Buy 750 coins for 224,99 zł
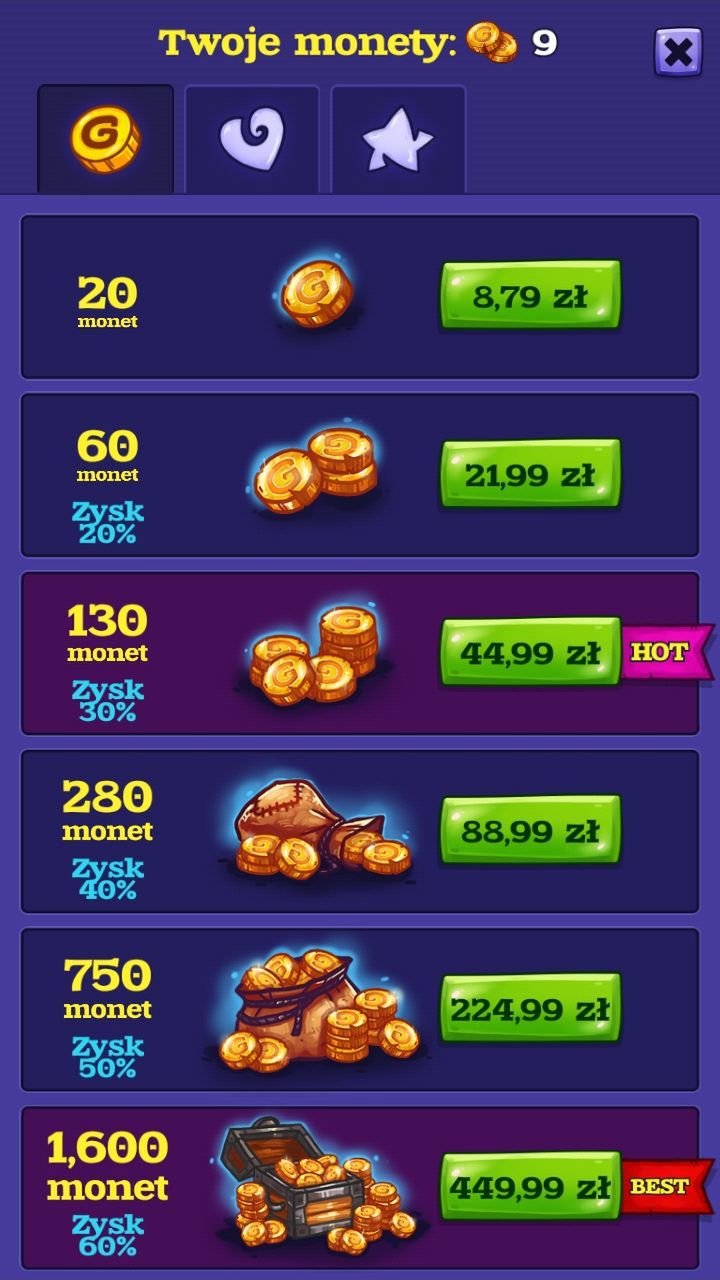 (x=530, y=1008)
